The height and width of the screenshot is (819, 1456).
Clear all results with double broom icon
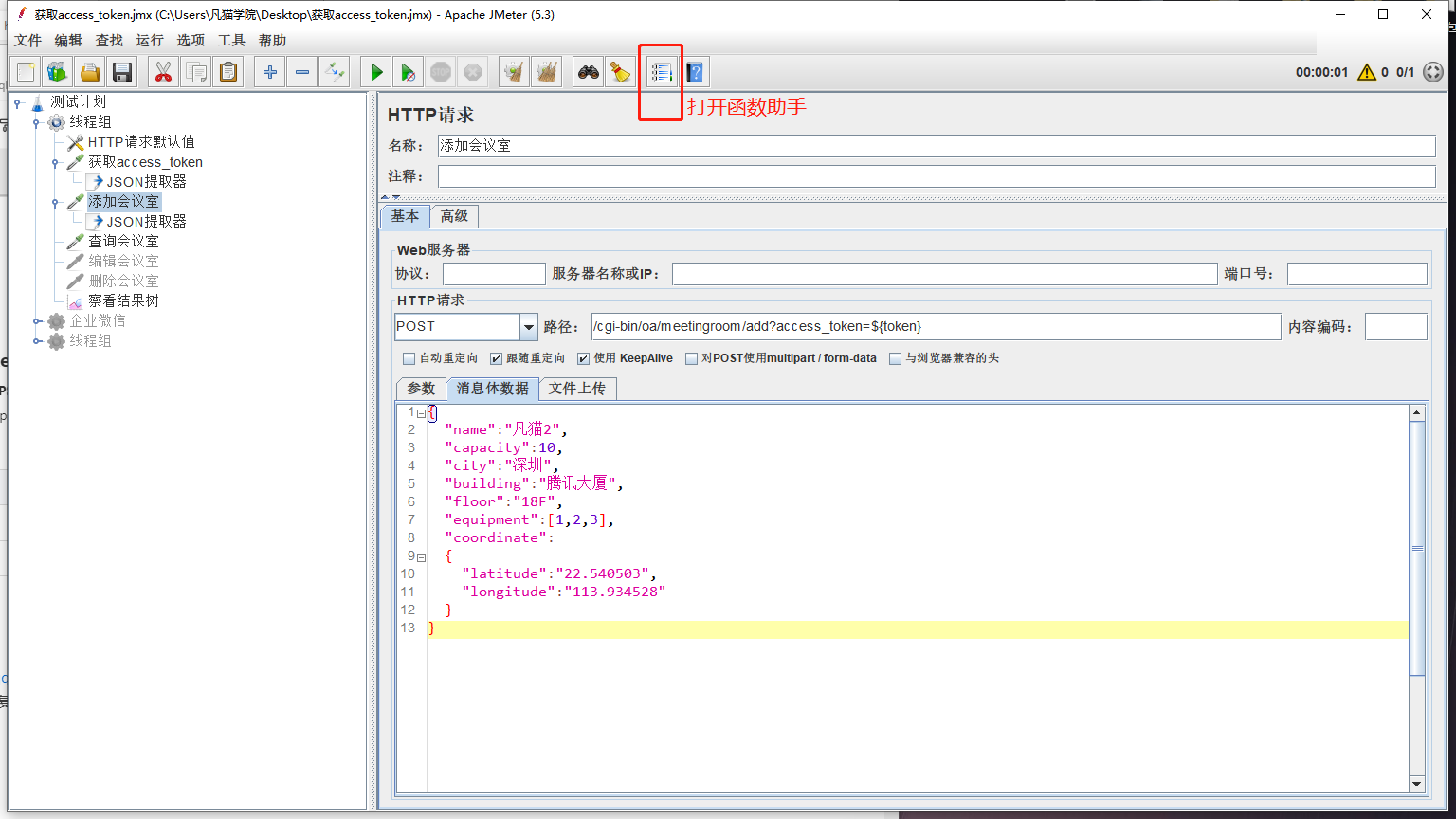pos(547,72)
